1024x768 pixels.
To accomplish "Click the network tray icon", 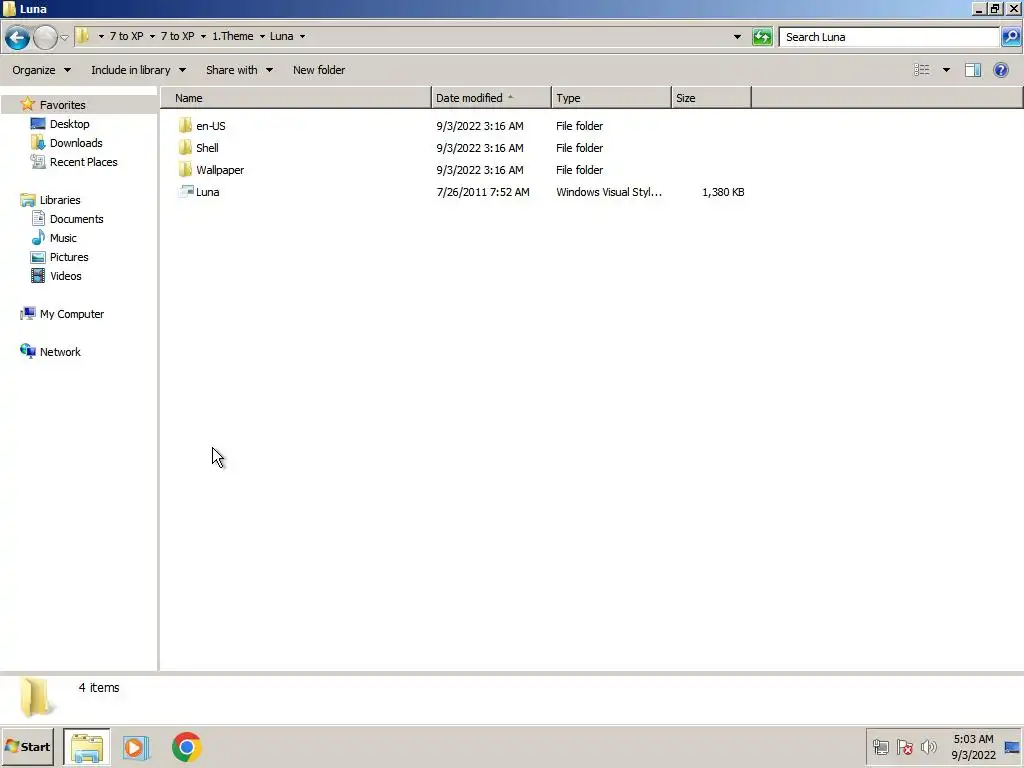I will [x=880, y=746].
